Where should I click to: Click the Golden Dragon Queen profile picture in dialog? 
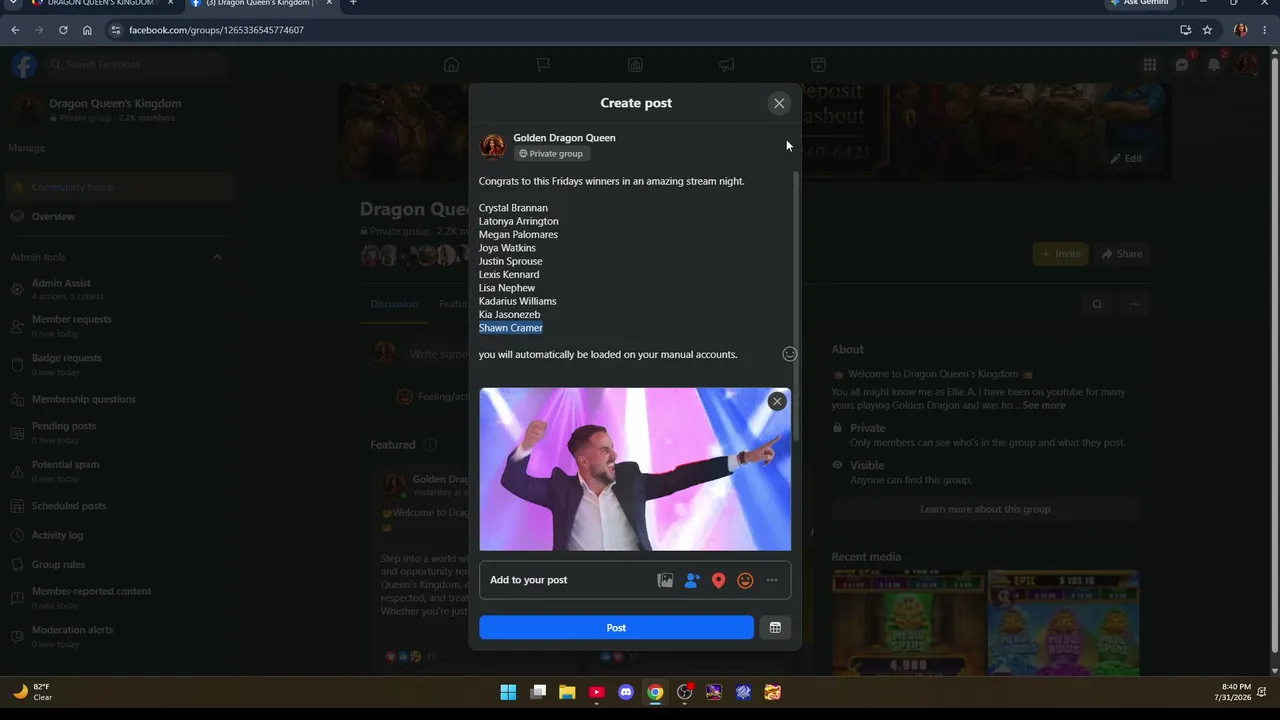[x=493, y=146]
